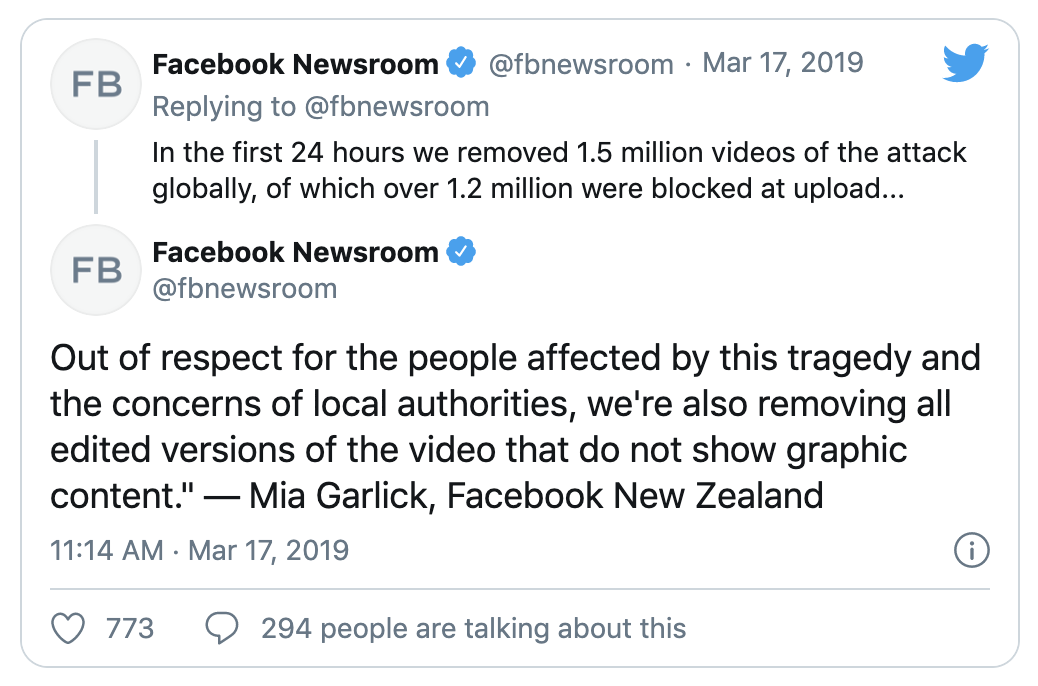This screenshot has width=1038, height=686.
Task: Click the speech bubble reply icon
Action: click(x=221, y=628)
